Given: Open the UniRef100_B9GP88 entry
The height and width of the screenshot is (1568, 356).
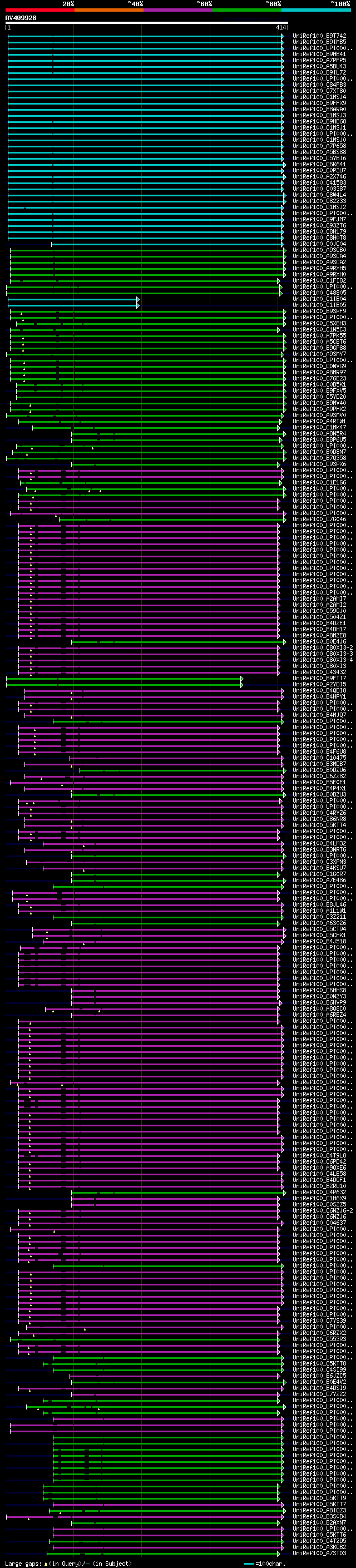Looking at the screenshot, I should (319, 348).
